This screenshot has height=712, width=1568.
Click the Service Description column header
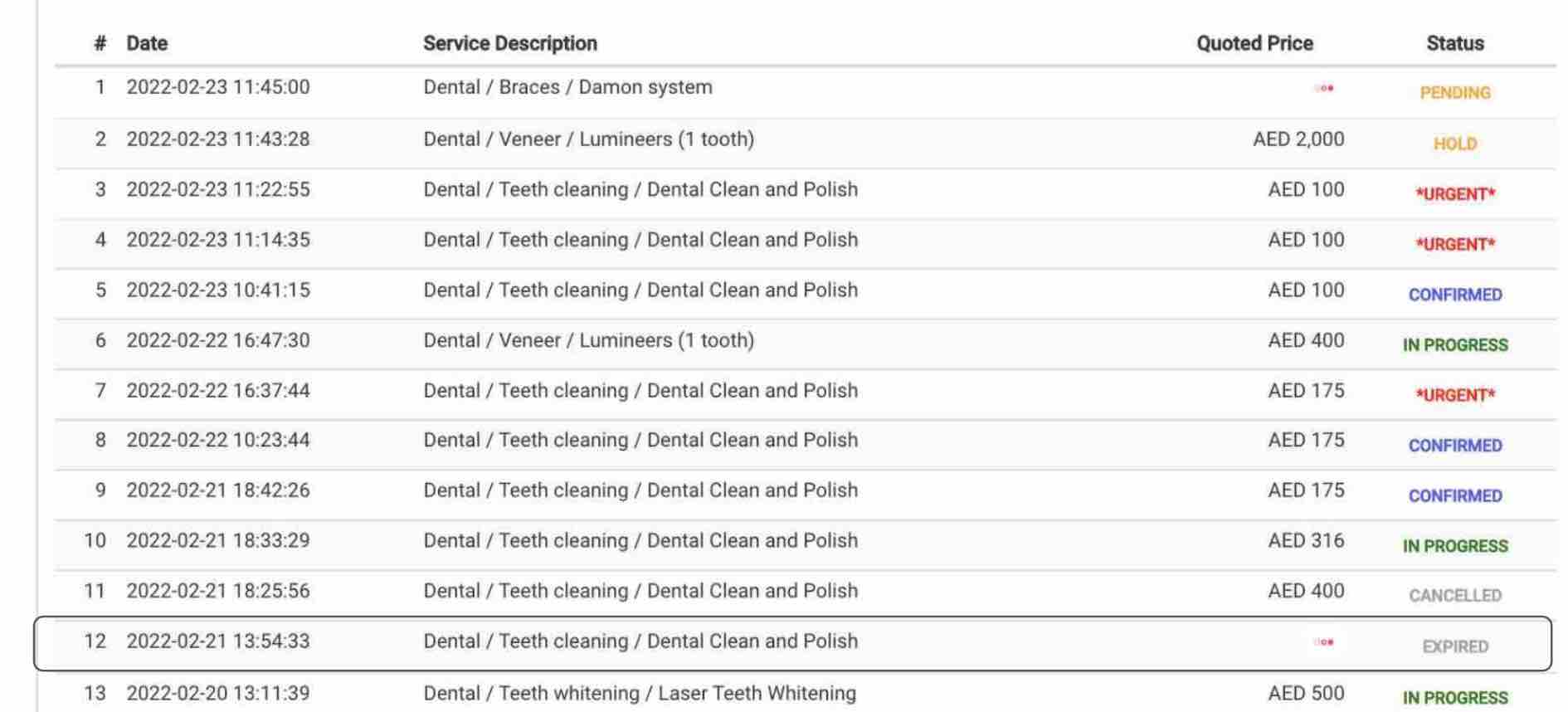510,43
